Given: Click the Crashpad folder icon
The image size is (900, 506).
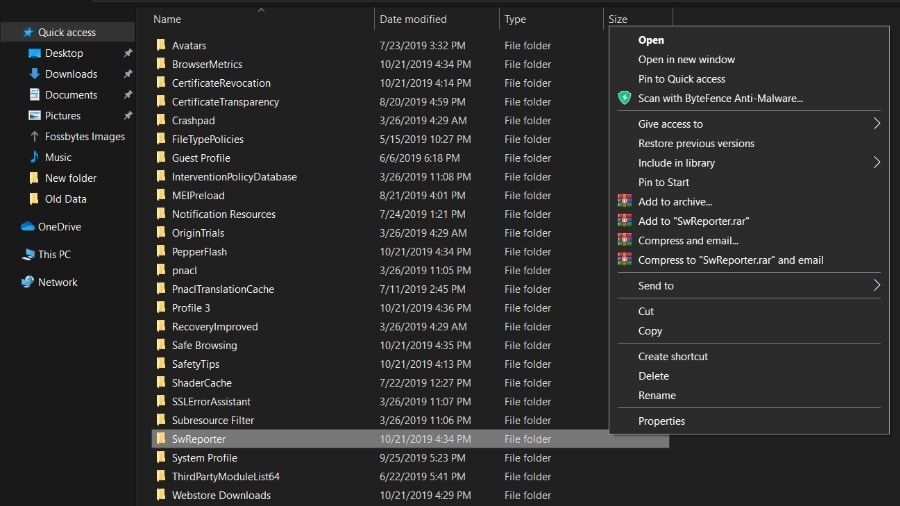Looking at the screenshot, I should (x=161, y=120).
